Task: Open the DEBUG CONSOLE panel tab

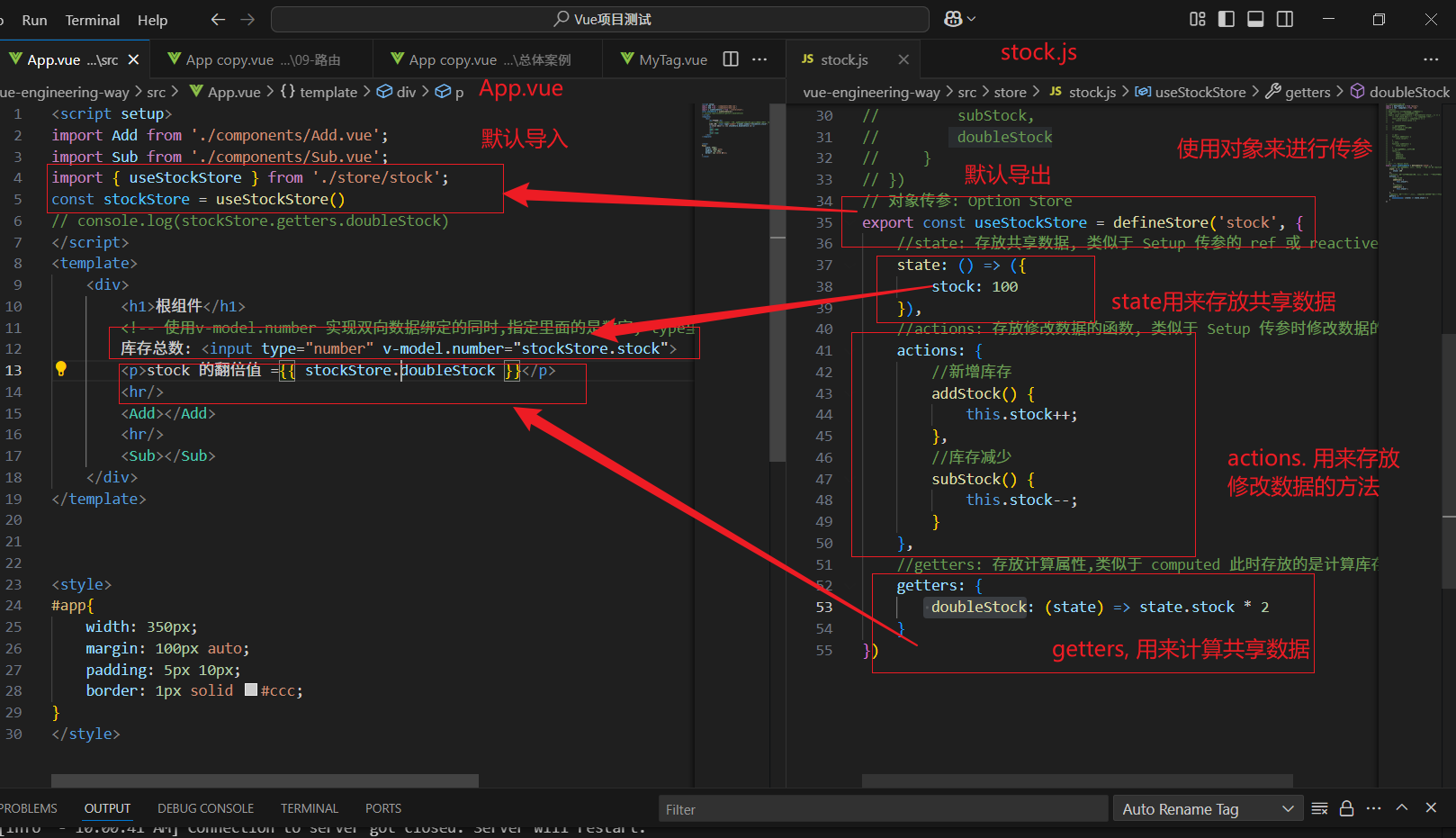Action: pos(205,808)
